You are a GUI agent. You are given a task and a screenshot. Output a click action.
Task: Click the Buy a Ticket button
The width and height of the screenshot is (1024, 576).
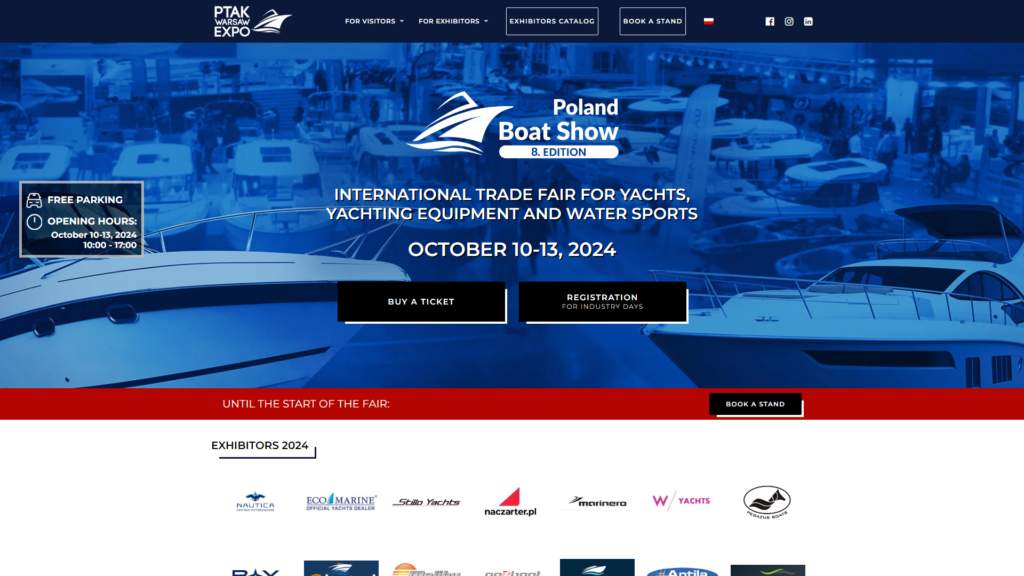tap(421, 302)
